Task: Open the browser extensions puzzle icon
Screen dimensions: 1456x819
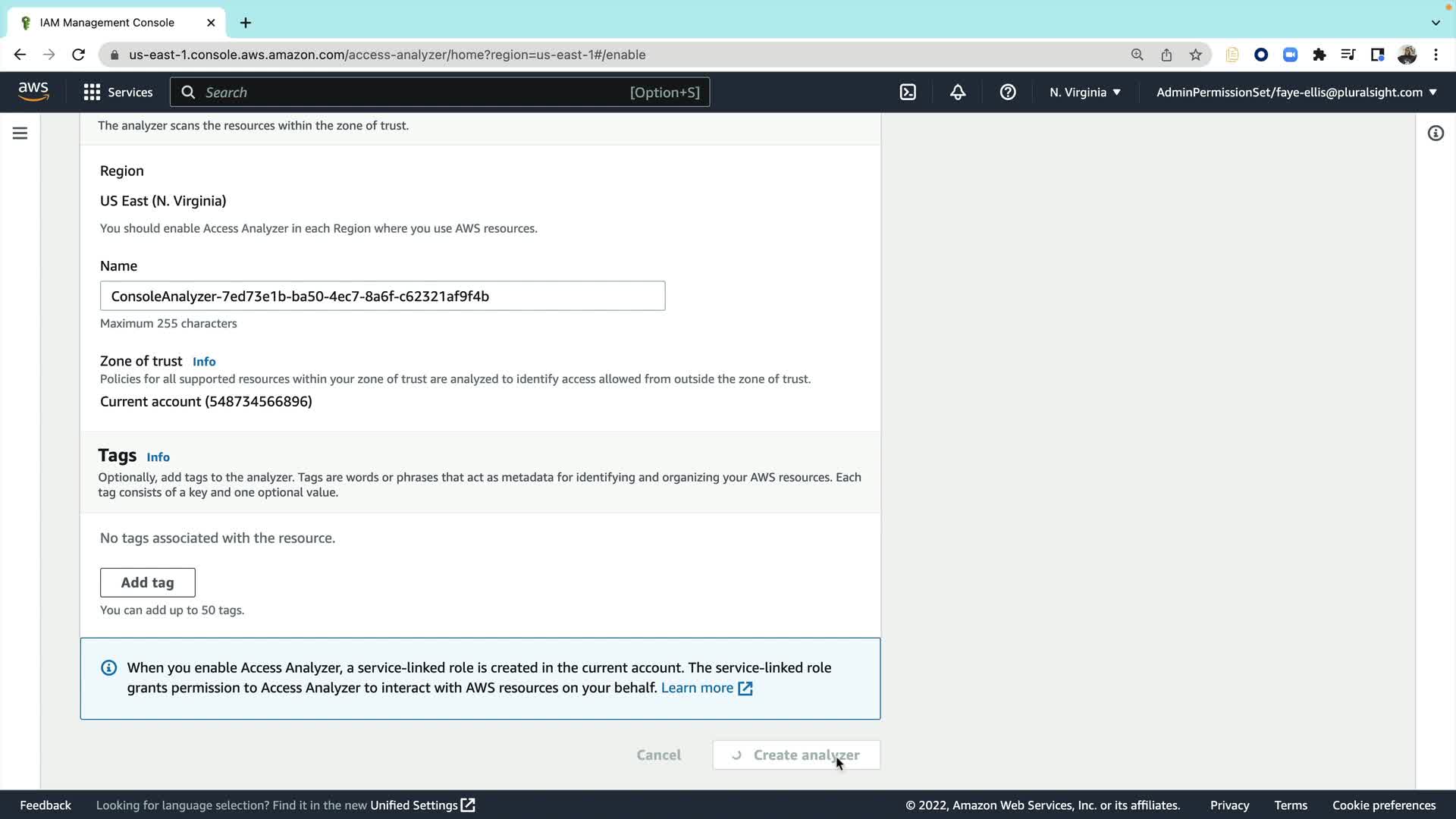Action: pos(1319,55)
